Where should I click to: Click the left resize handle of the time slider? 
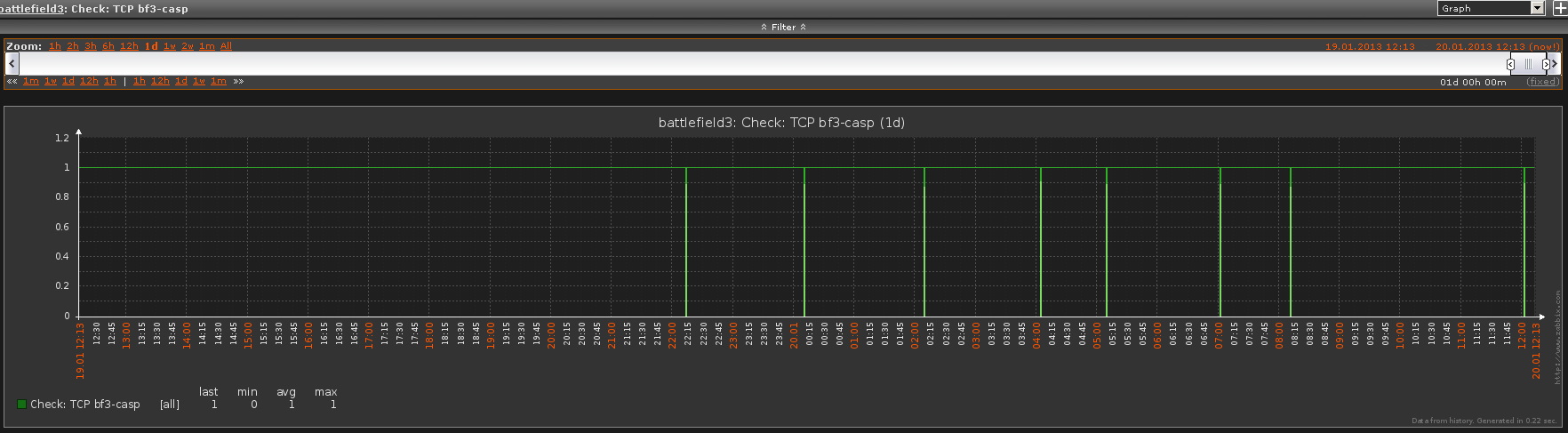[x=1510, y=64]
